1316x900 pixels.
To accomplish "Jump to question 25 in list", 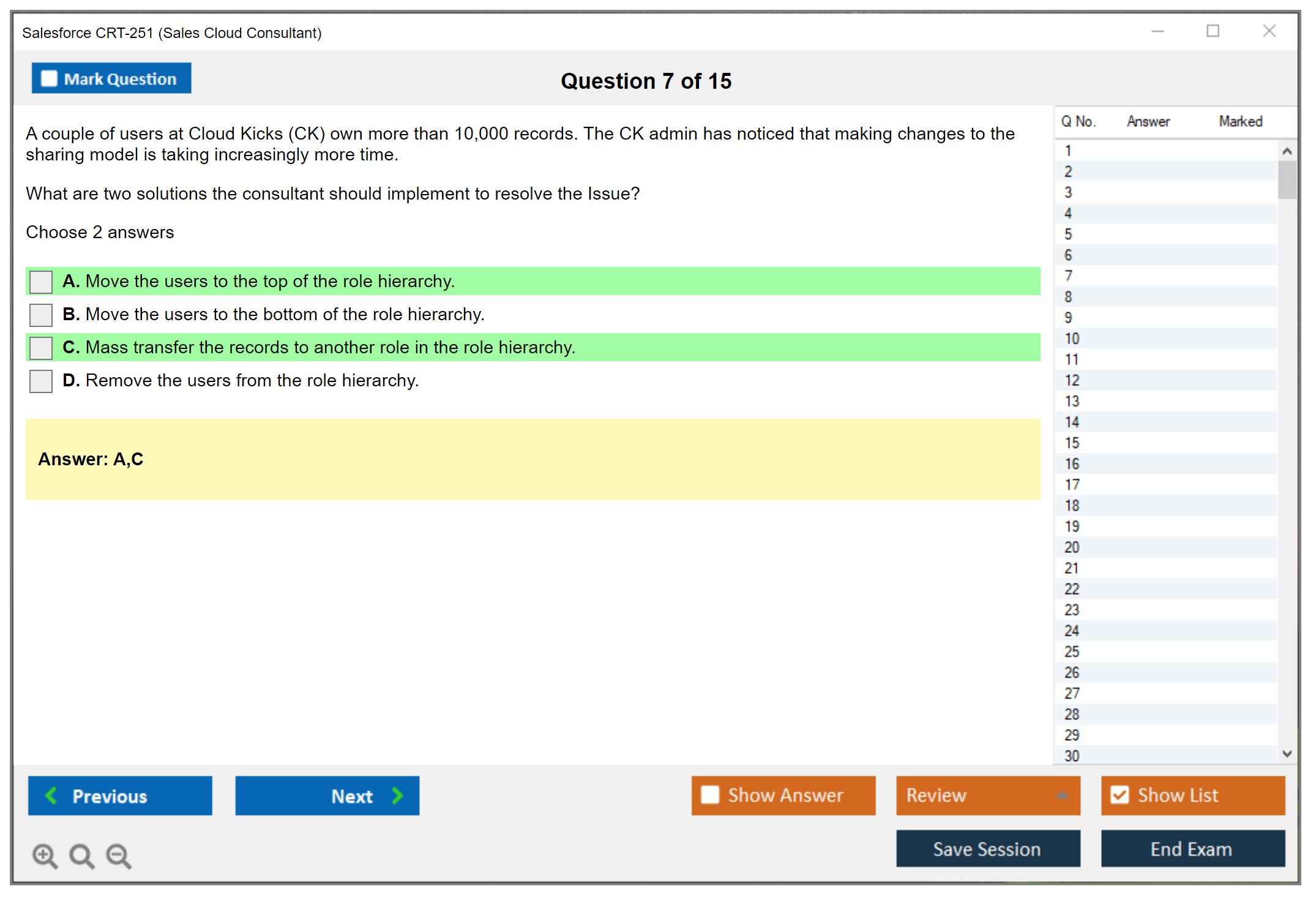I will [1072, 651].
